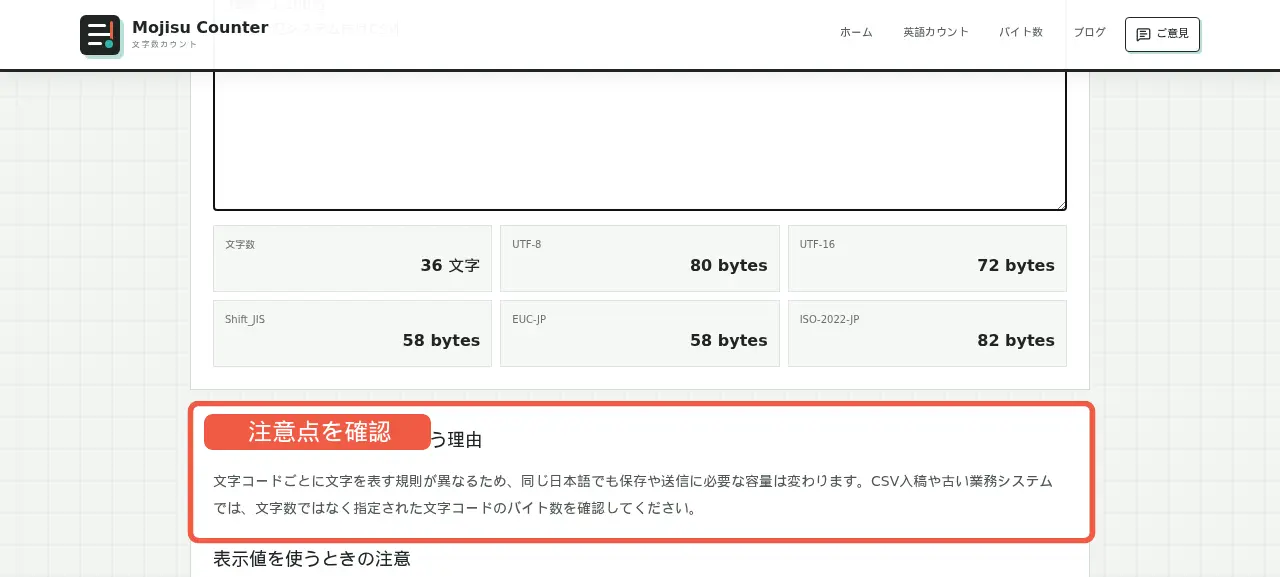
Task: Visit the ブログ link
Action: pos(1090,32)
